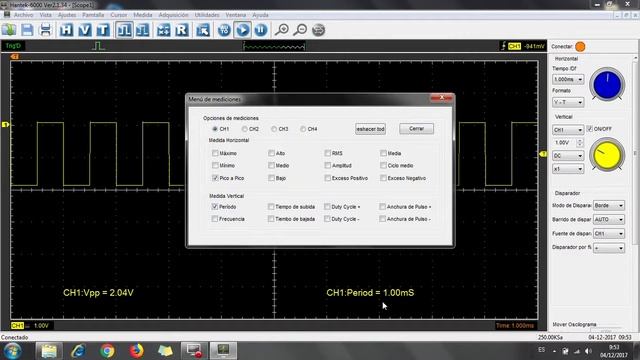Select the CH2 radio button
Screen dimensions: 640x360
pyautogui.click(x=244, y=129)
